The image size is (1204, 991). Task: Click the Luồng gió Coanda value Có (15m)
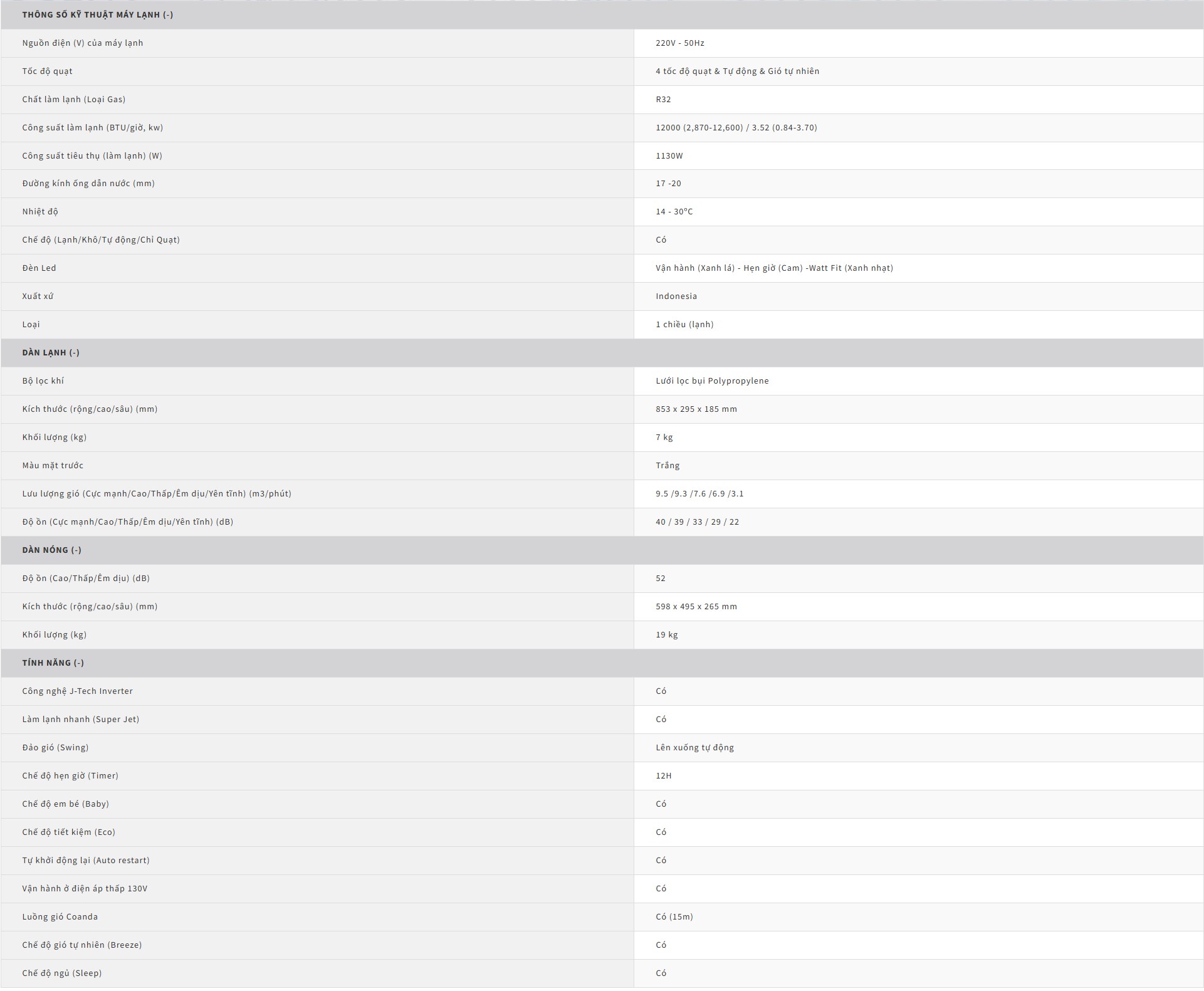(x=674, y=916)
